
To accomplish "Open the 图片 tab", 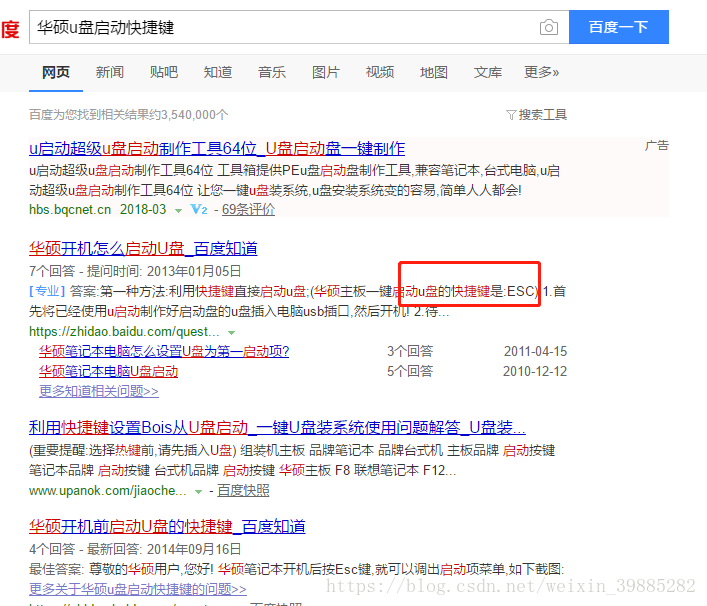I will click(x=326, y=72).
